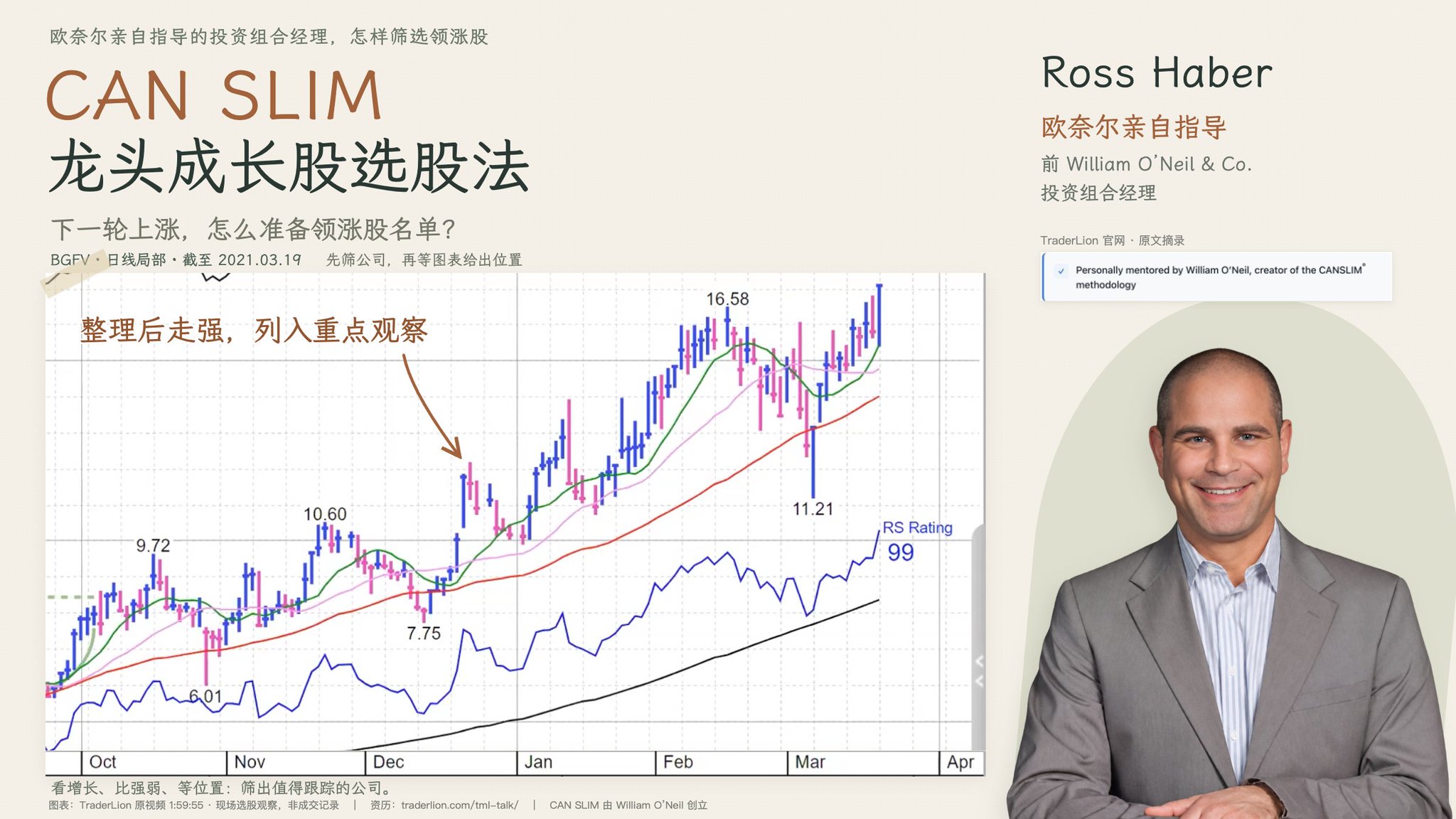Click the 'Nov' month marker on the axis
This screenshot has height=819, width=1456.
coord(250,762)
